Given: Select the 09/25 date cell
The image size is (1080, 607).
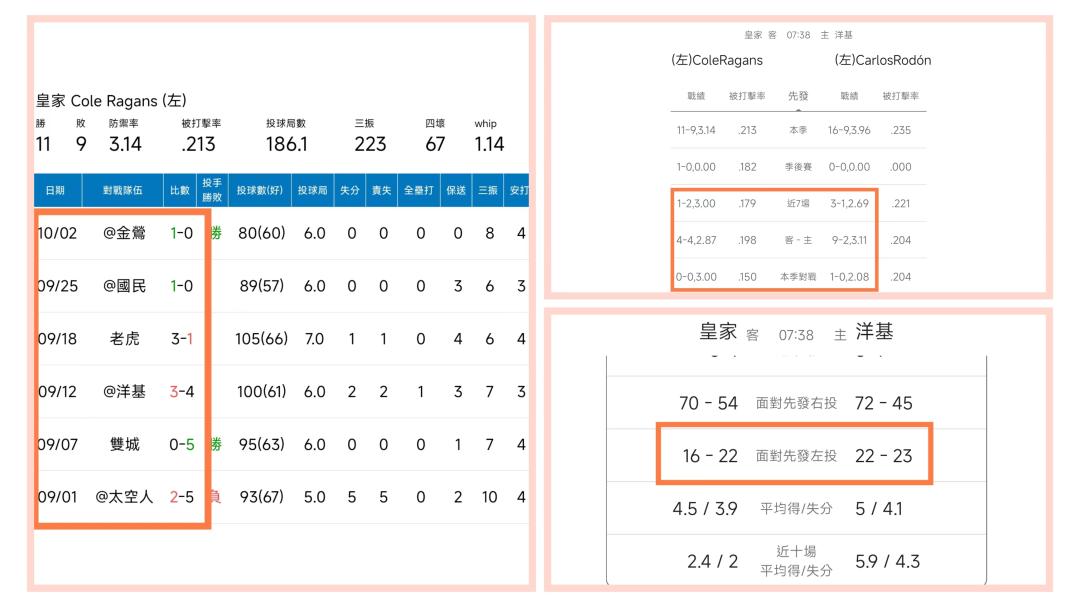Looking at the screenshot, I should (57, 286).
